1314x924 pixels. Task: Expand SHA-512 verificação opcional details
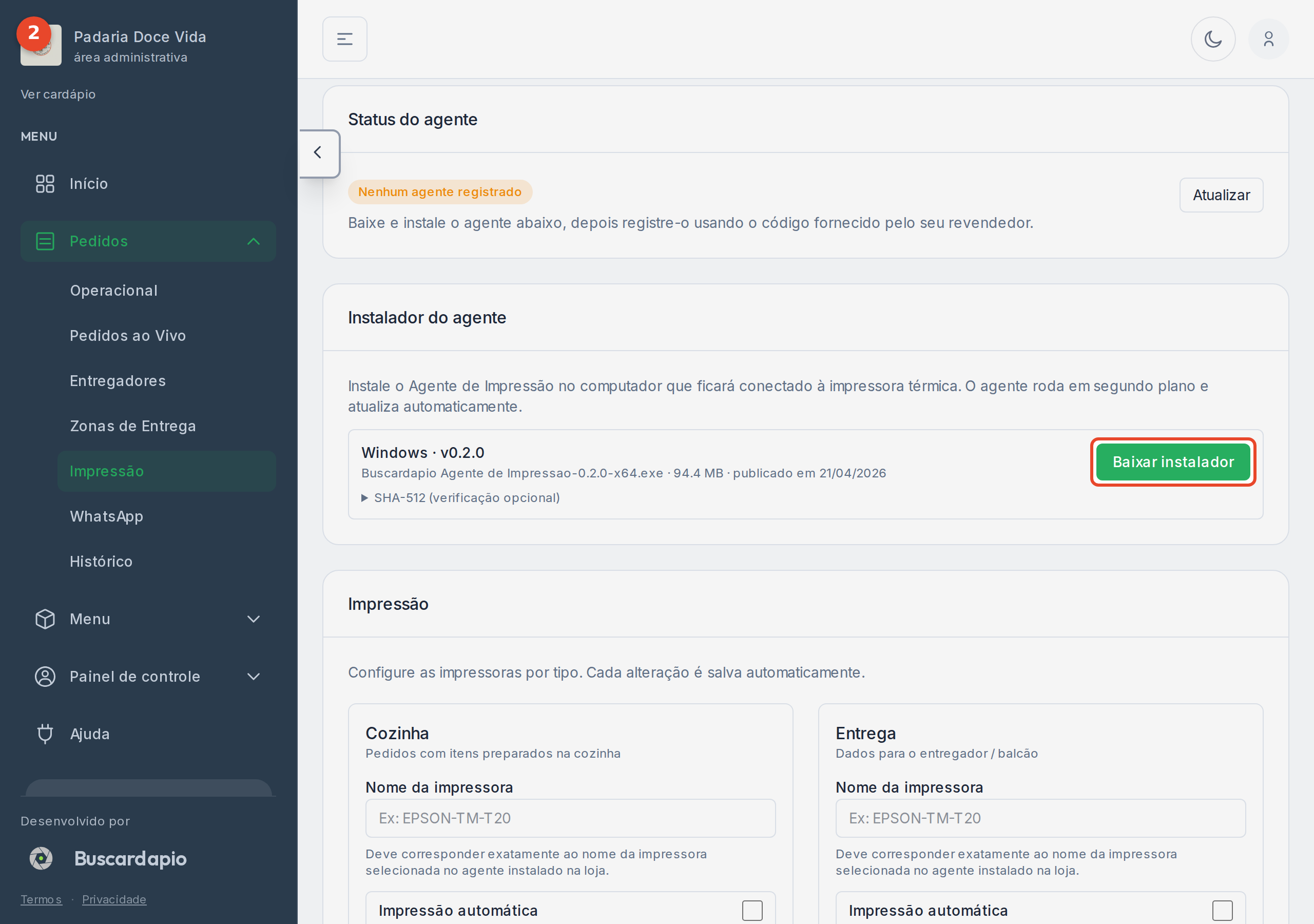point(461,497)
